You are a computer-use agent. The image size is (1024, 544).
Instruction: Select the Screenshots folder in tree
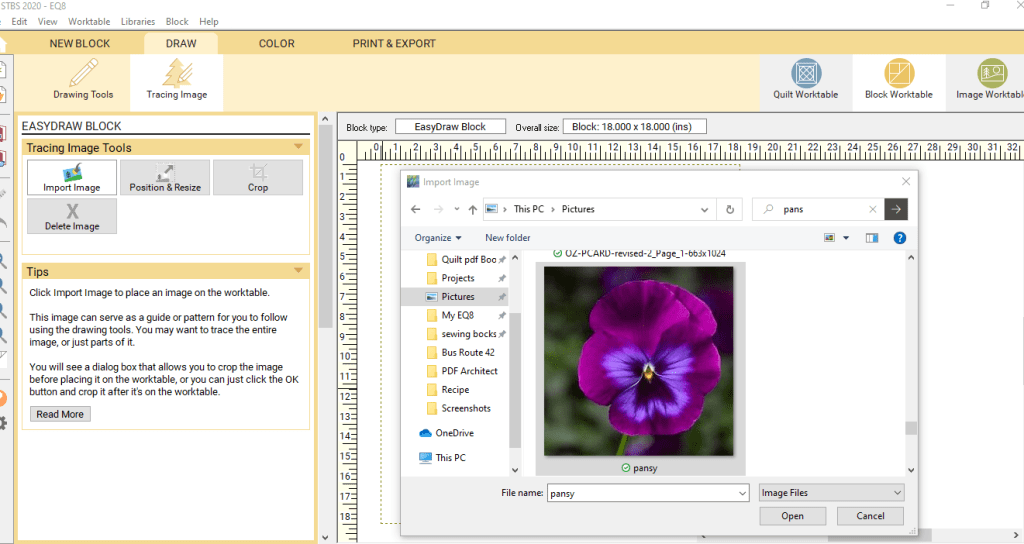point(465,408)
